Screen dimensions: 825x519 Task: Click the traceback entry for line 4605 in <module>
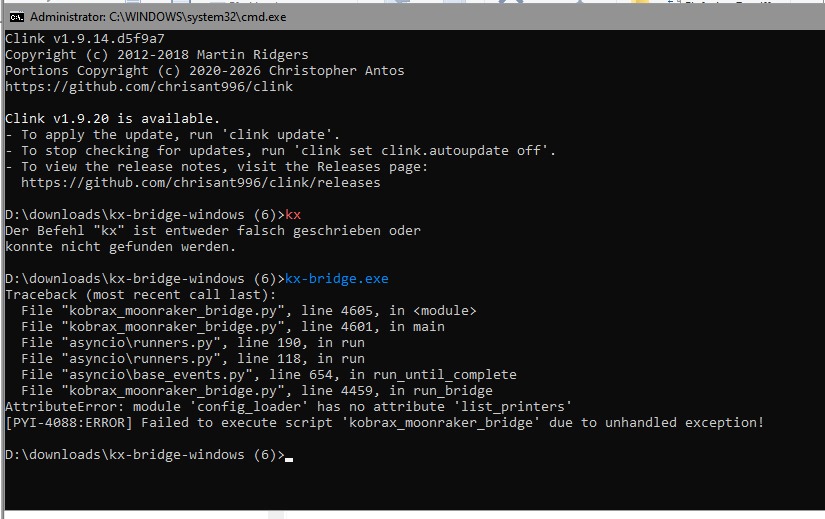click(248, 311)
